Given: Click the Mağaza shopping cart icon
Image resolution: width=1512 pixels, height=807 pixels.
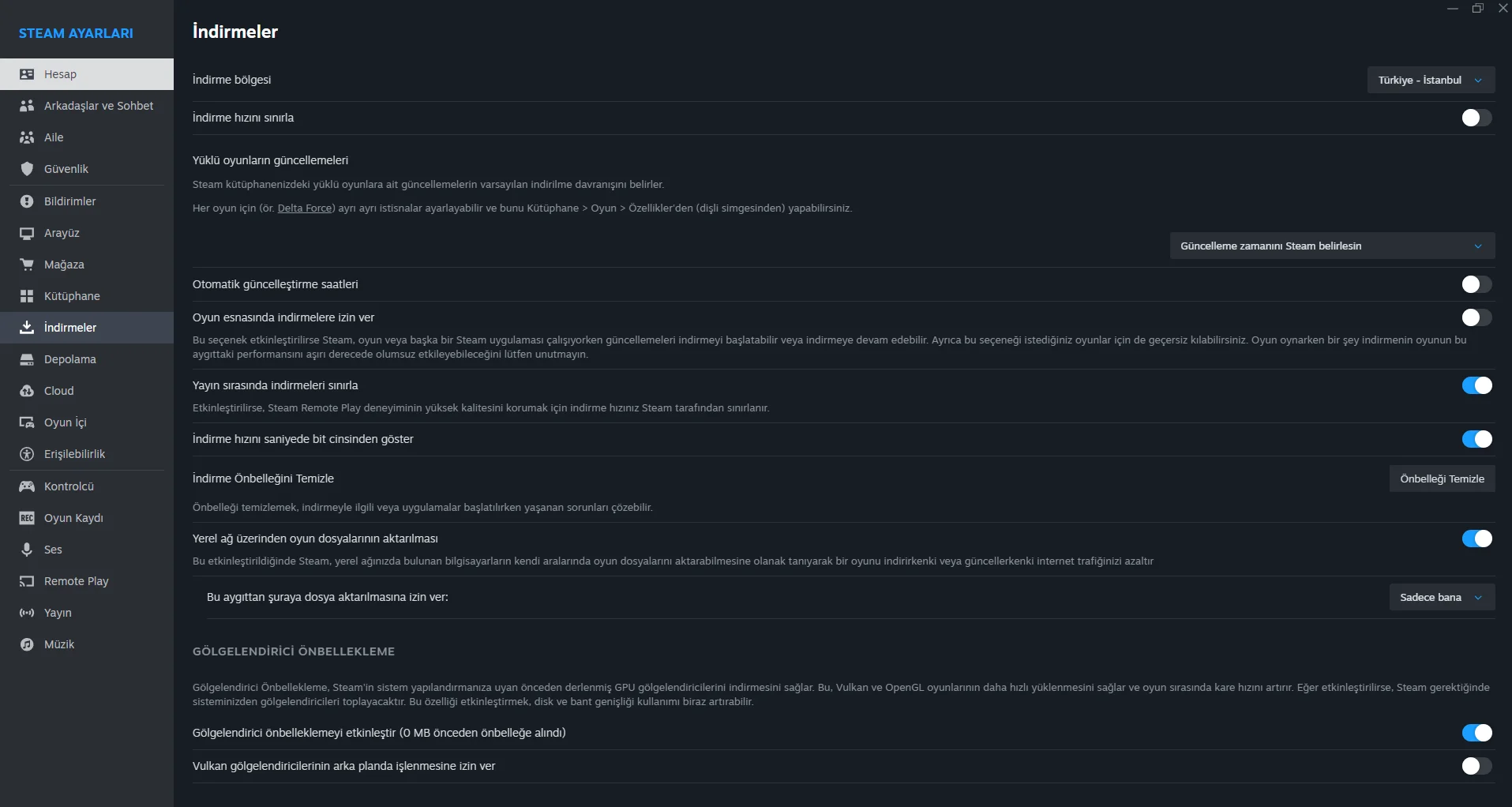Looking at the screenshot, I should (x=27, y=265).
